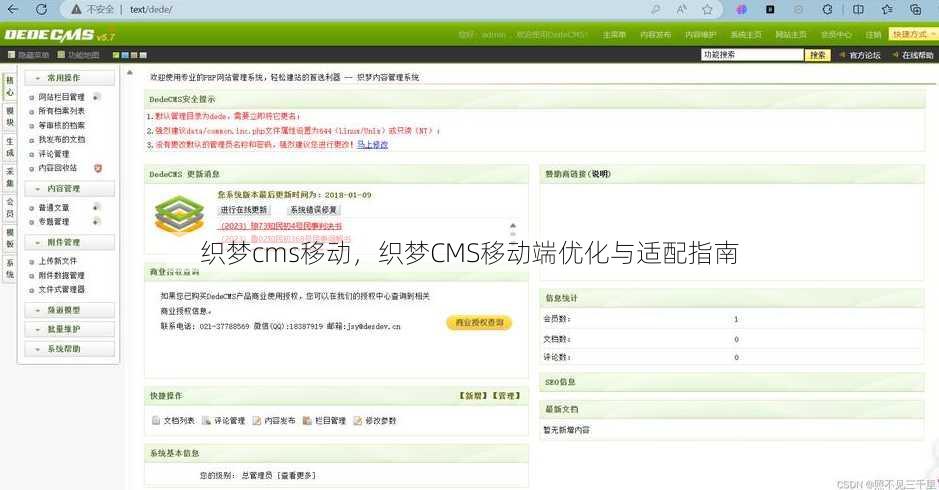Bookmark this page with the star icon
Image resolution: width=939 pixels, height=490 pixels.
point(707,9)
